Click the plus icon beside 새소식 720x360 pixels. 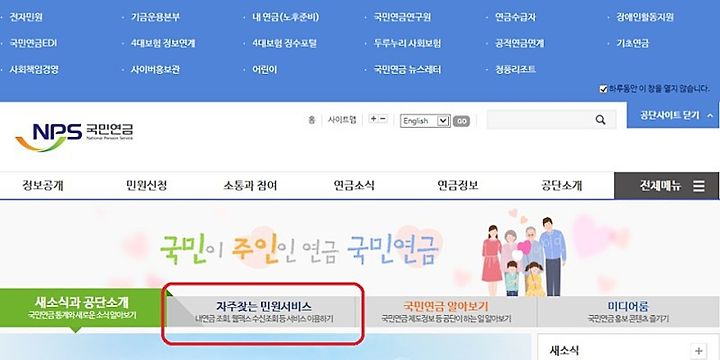(699, 350)
